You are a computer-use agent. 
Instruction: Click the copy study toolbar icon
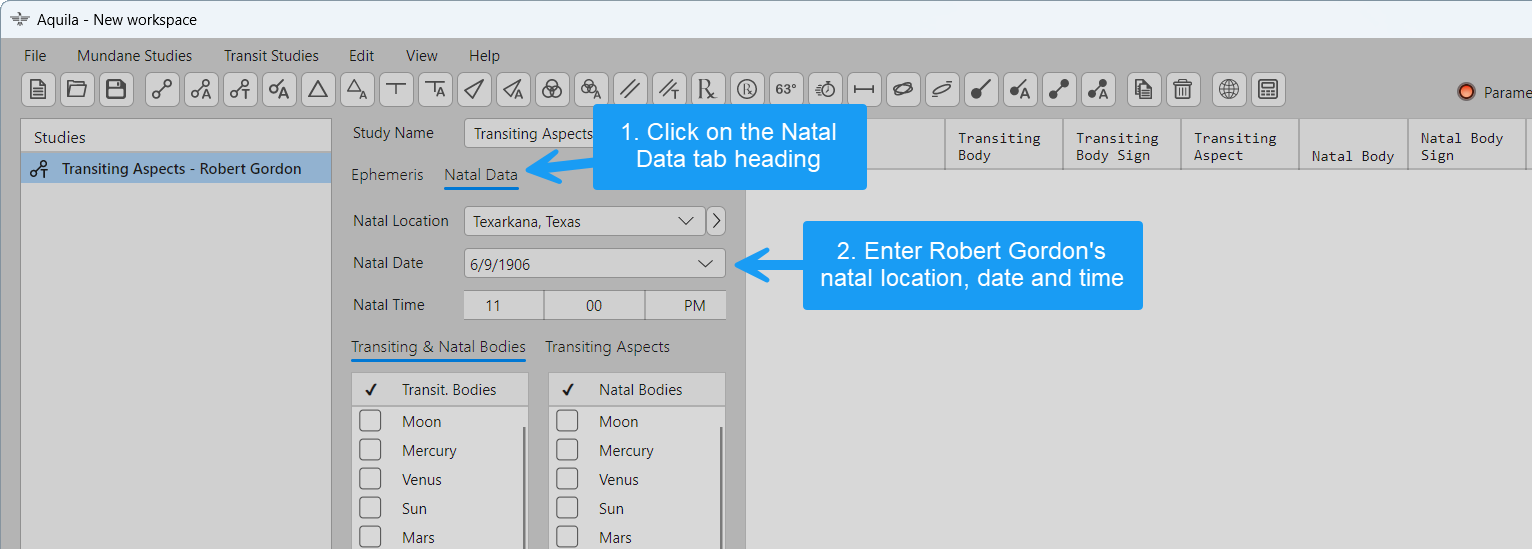pyautogui.click(x=1144, y=89)
